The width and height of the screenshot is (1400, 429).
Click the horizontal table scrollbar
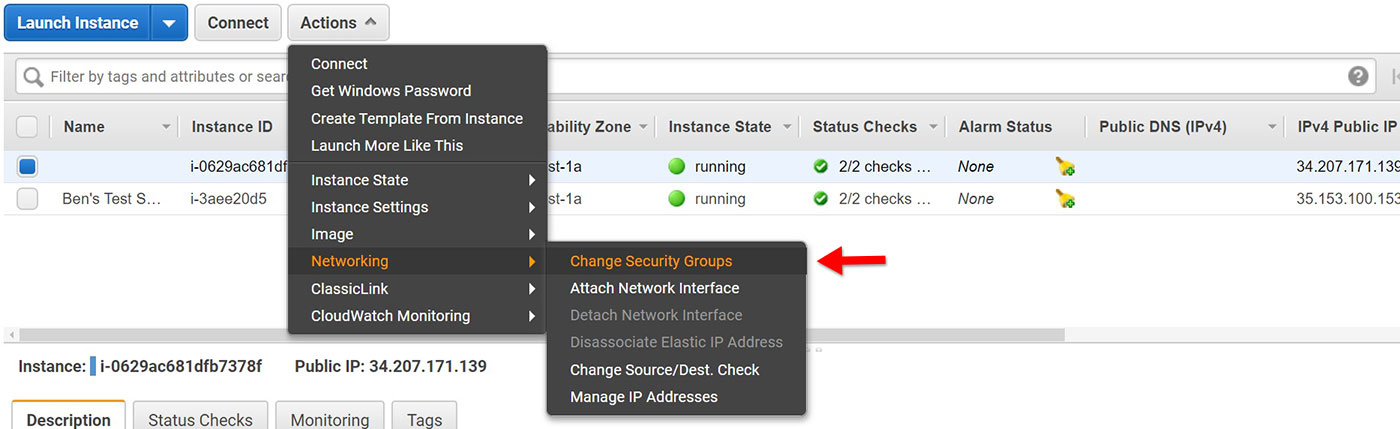(x=542, y=335)
